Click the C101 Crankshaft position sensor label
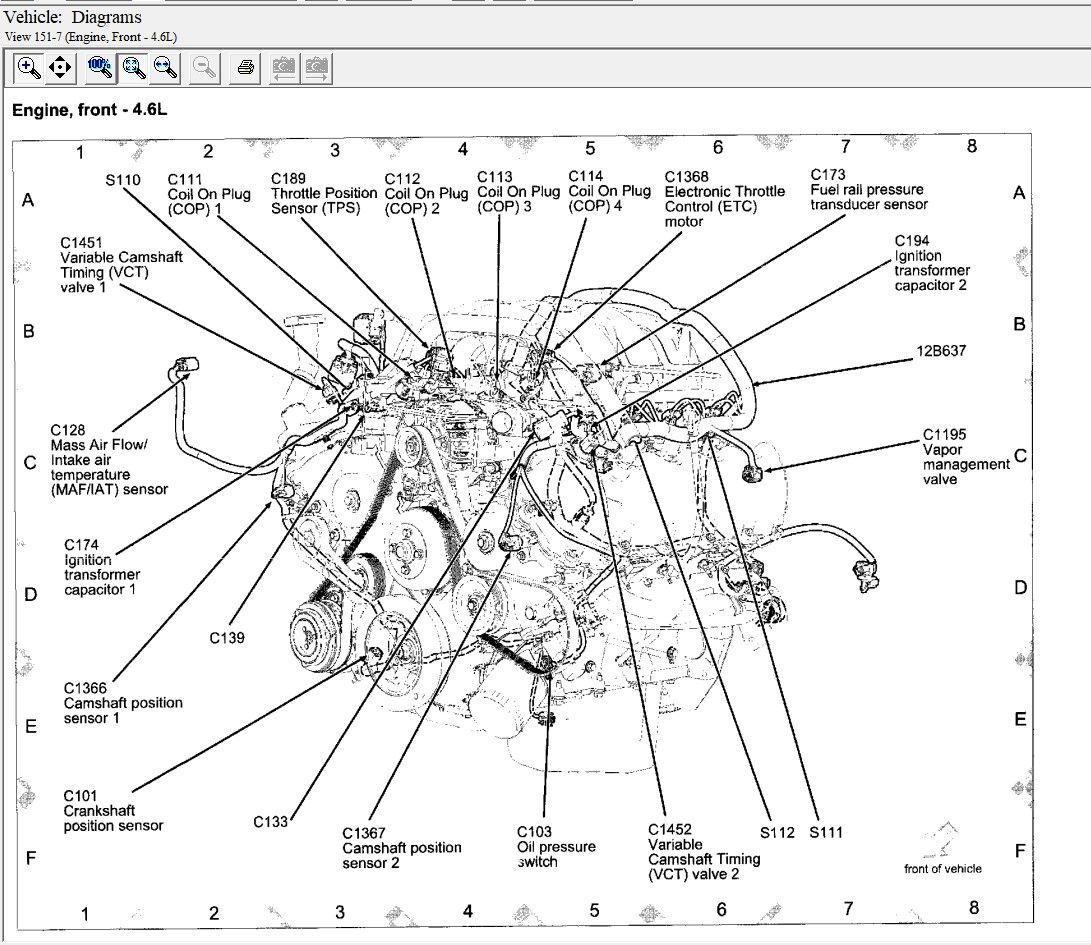 [x=112, y=811]
